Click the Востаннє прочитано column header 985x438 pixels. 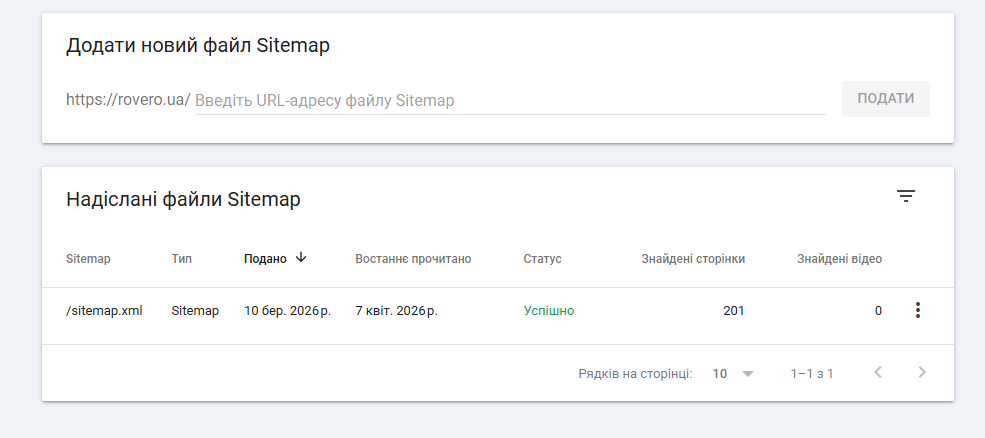click(x=413, y=259)
